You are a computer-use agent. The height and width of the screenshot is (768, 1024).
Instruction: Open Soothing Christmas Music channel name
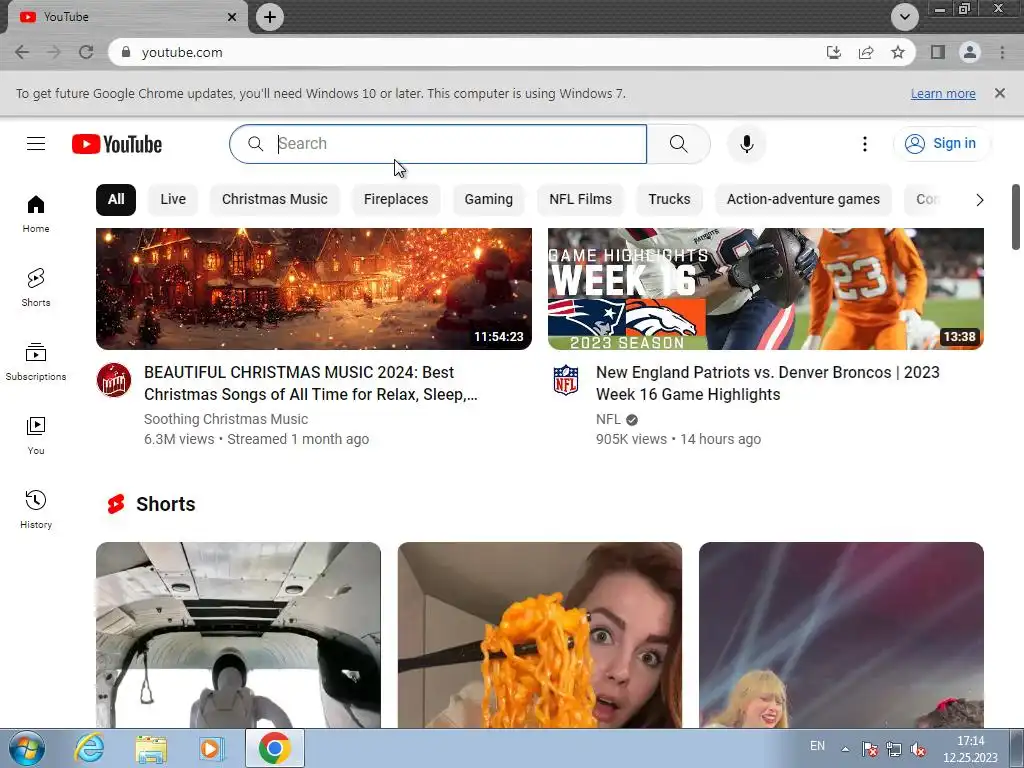pyautogui.click(x=226, y=419)
